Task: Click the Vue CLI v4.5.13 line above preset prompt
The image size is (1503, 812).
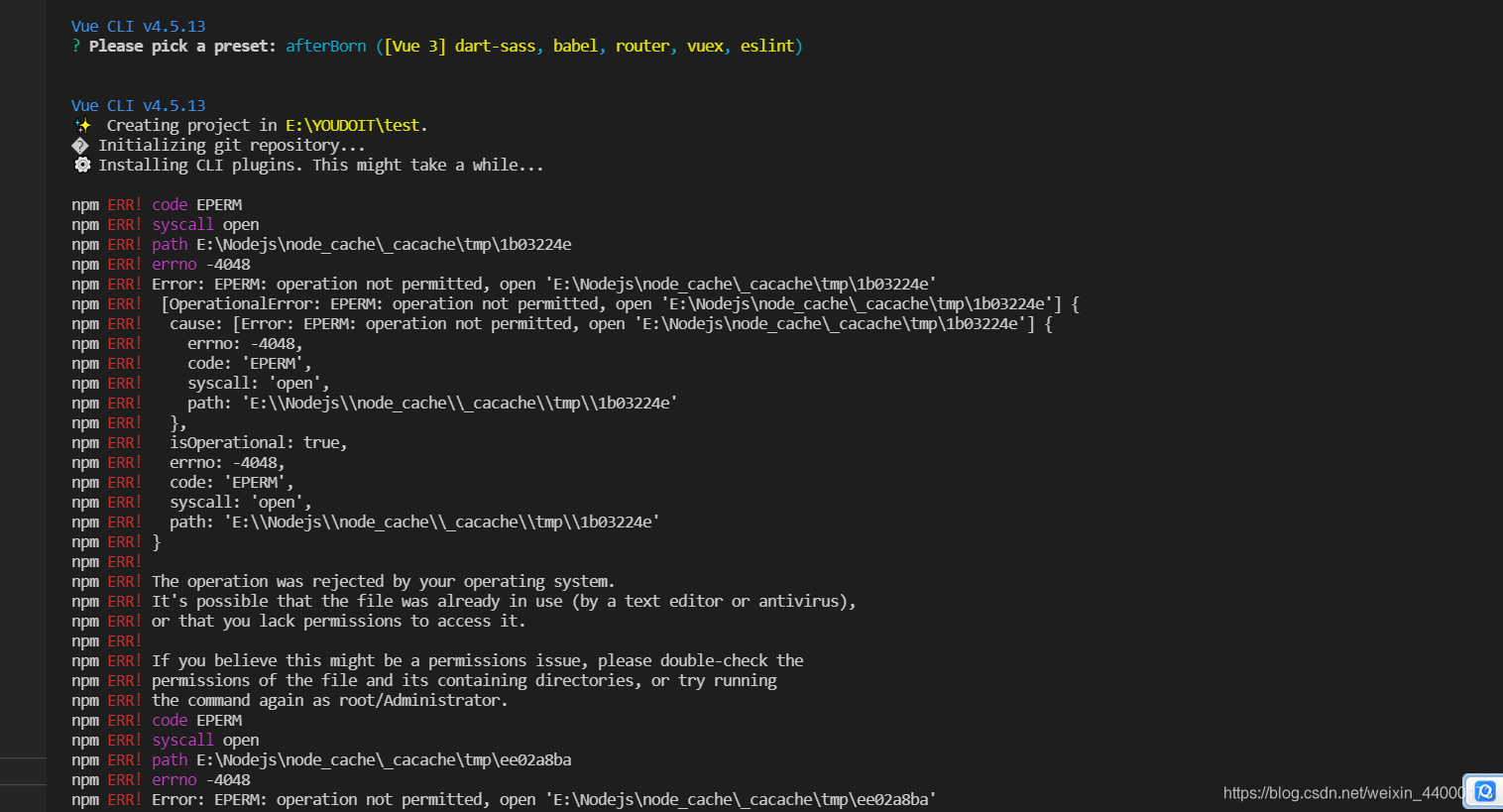Action: [139, 26]
